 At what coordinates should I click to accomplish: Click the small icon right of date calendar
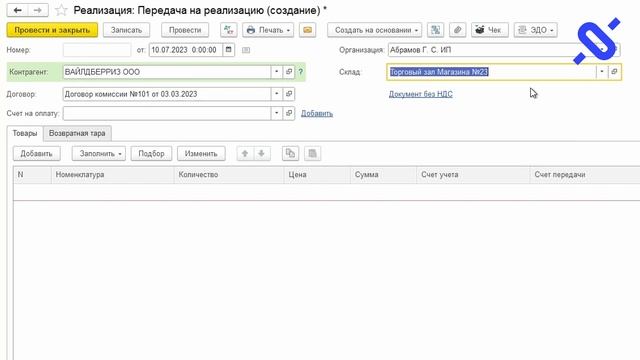point(246,50)
